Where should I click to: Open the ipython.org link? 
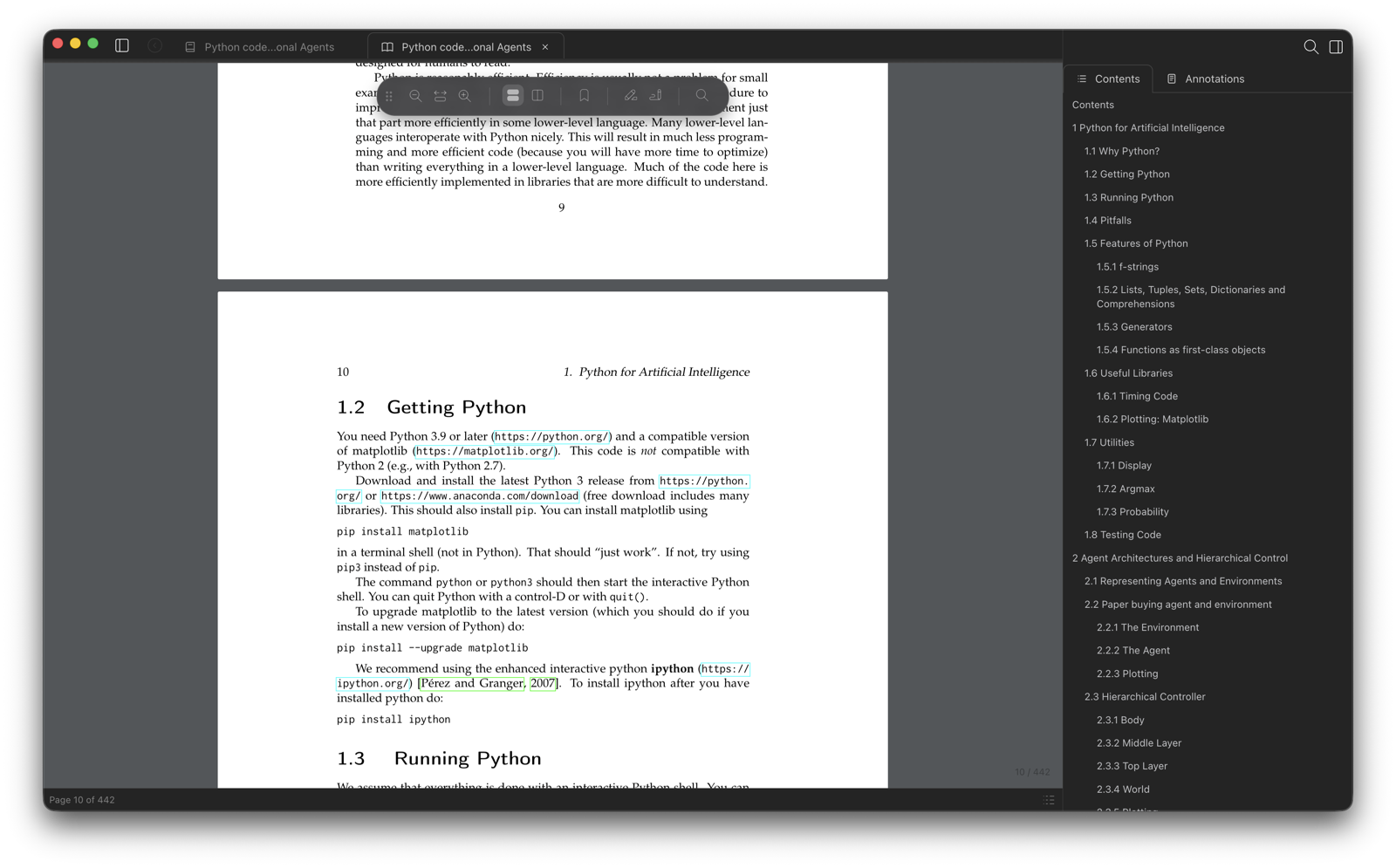(372, 683)
